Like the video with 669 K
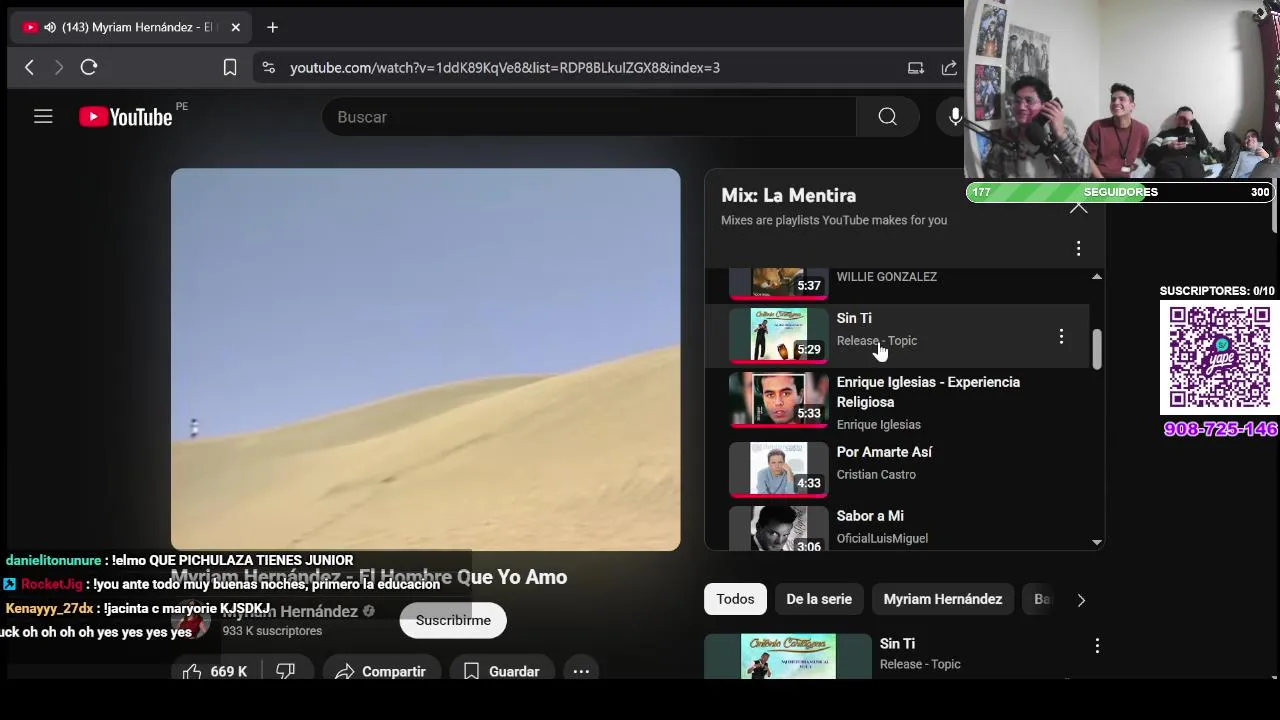This screenshot has width=1280, height=720. click(215, 671)
